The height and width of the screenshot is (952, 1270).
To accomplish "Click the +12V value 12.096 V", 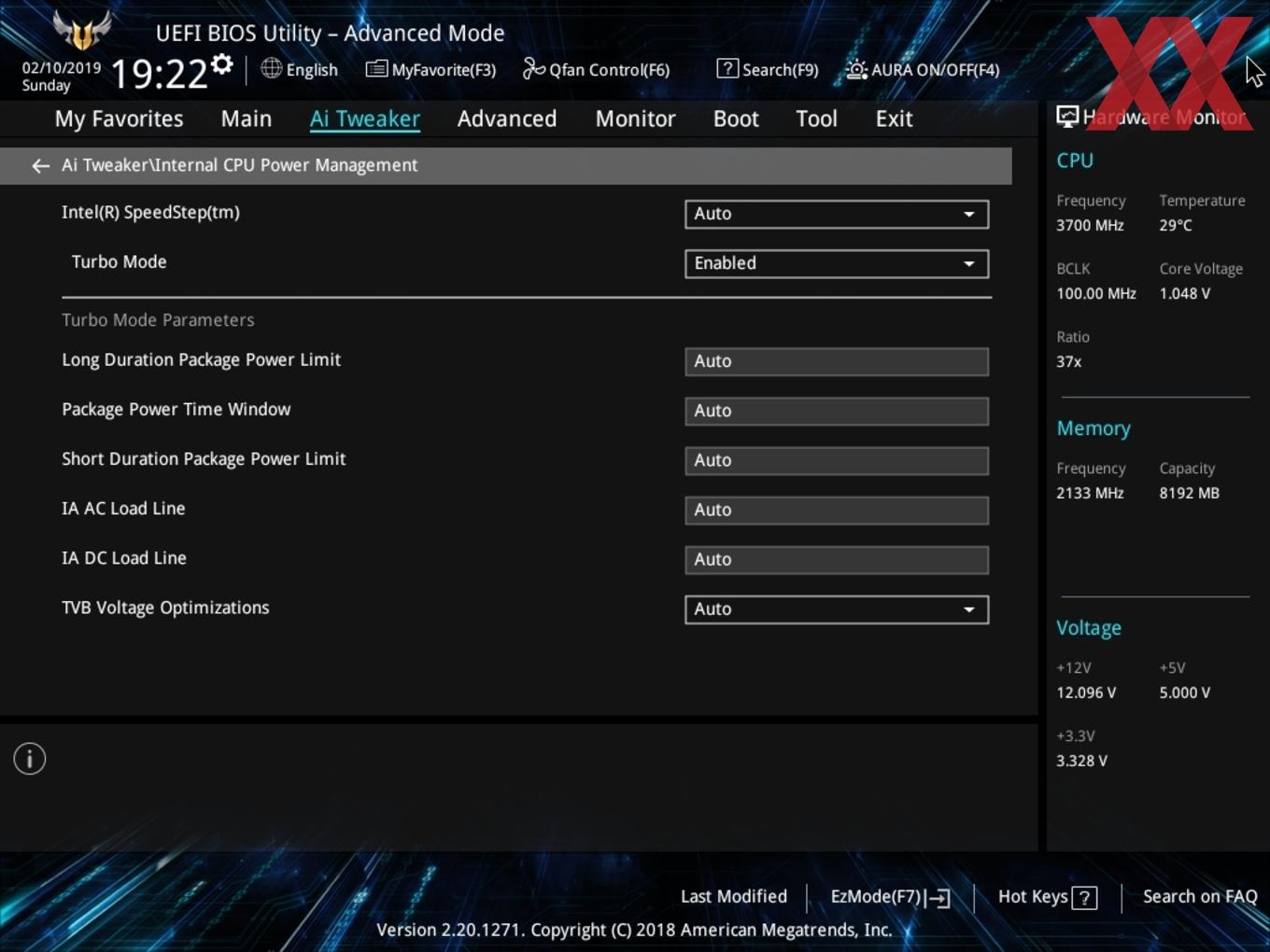I will [x=1086, y=693].
